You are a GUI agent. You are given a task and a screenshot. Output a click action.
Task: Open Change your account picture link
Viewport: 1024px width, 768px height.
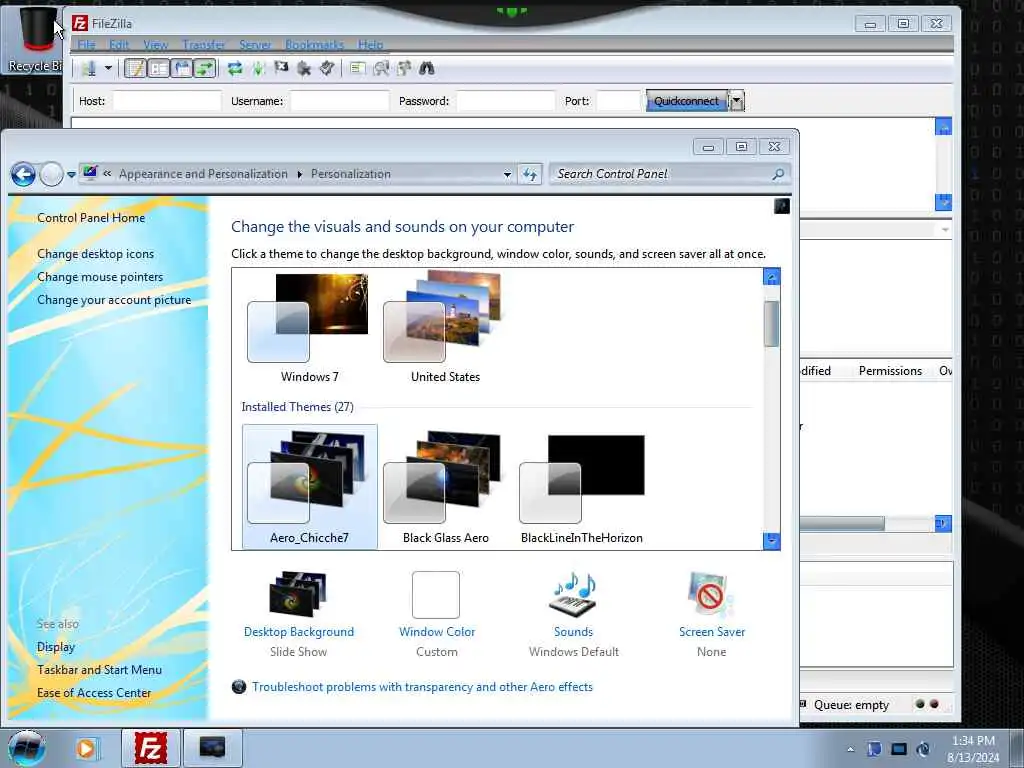click(x=114, y=300)
